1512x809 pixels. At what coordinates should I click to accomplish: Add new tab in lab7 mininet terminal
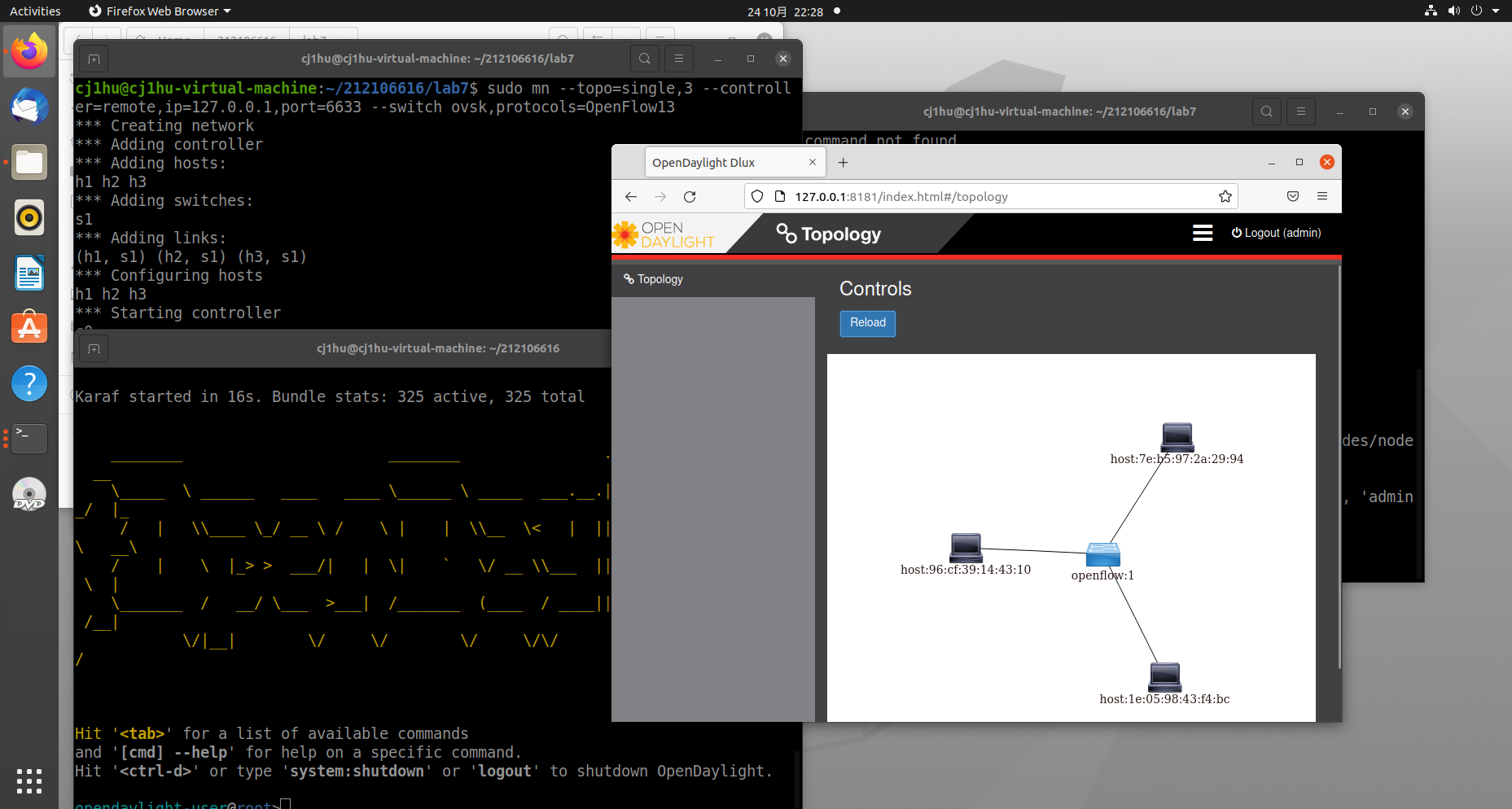94,59
